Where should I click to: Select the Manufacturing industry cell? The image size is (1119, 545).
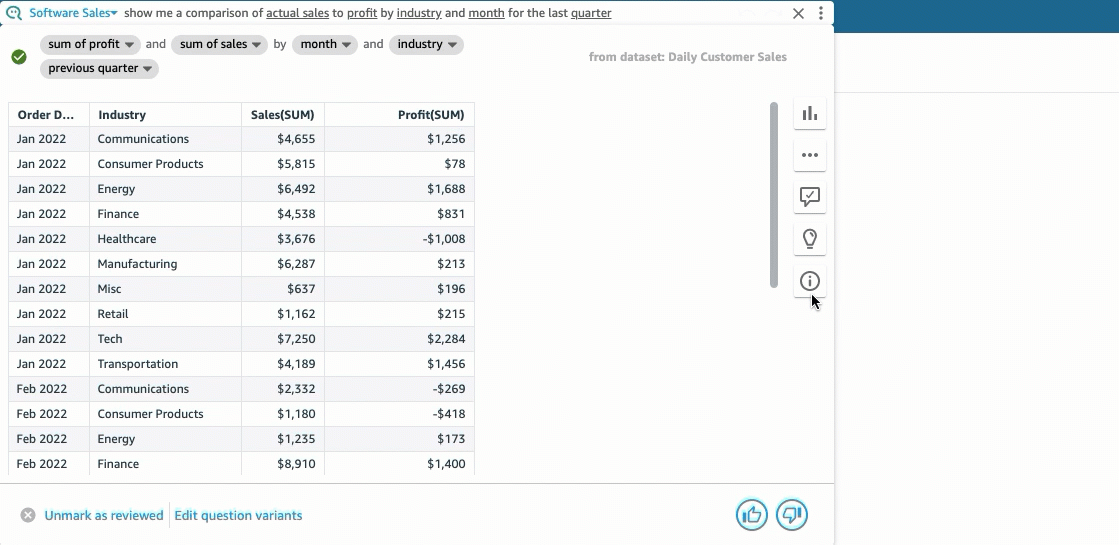(165, 264)
